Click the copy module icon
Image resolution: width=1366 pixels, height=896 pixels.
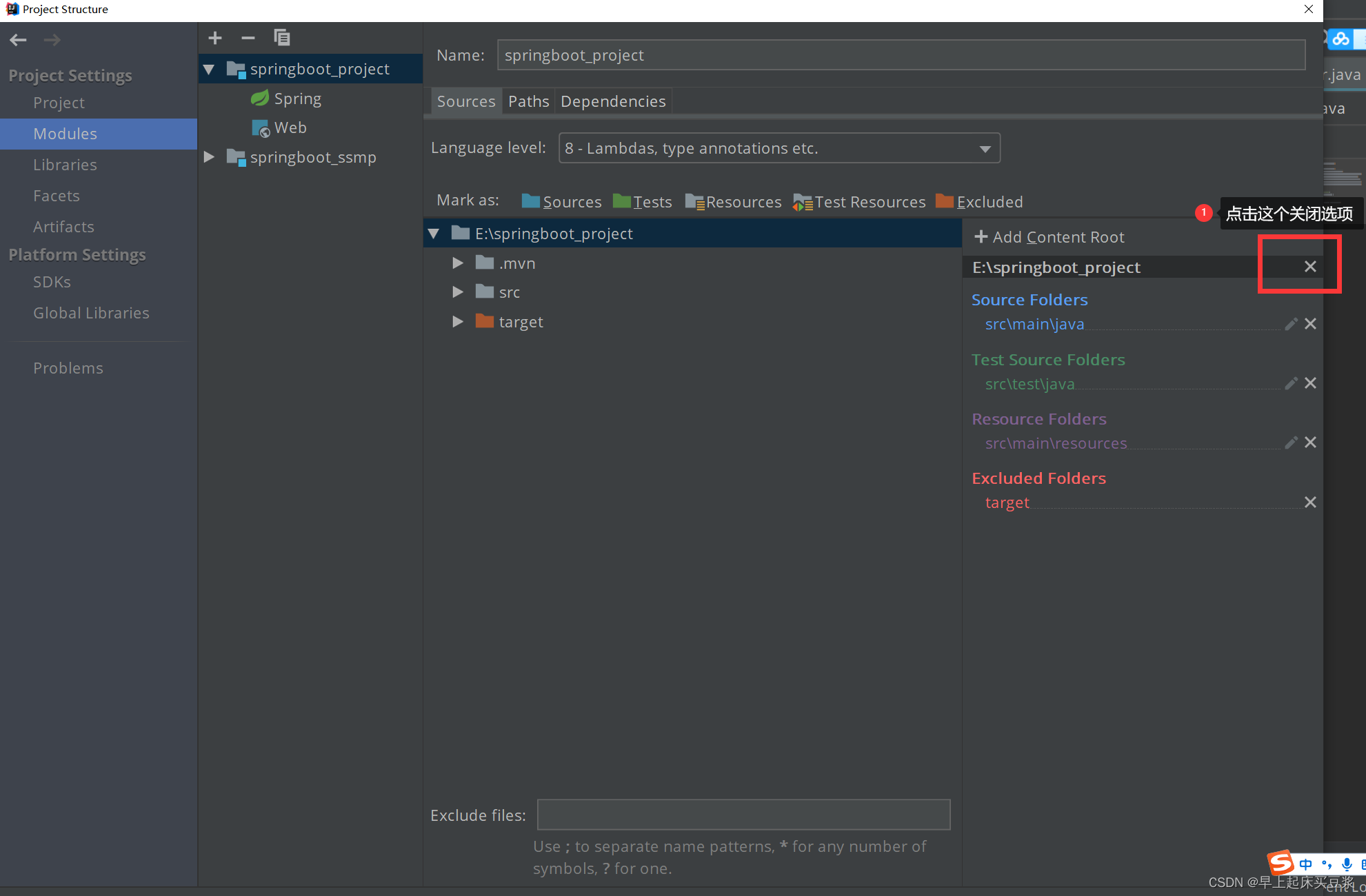[281, 38]
